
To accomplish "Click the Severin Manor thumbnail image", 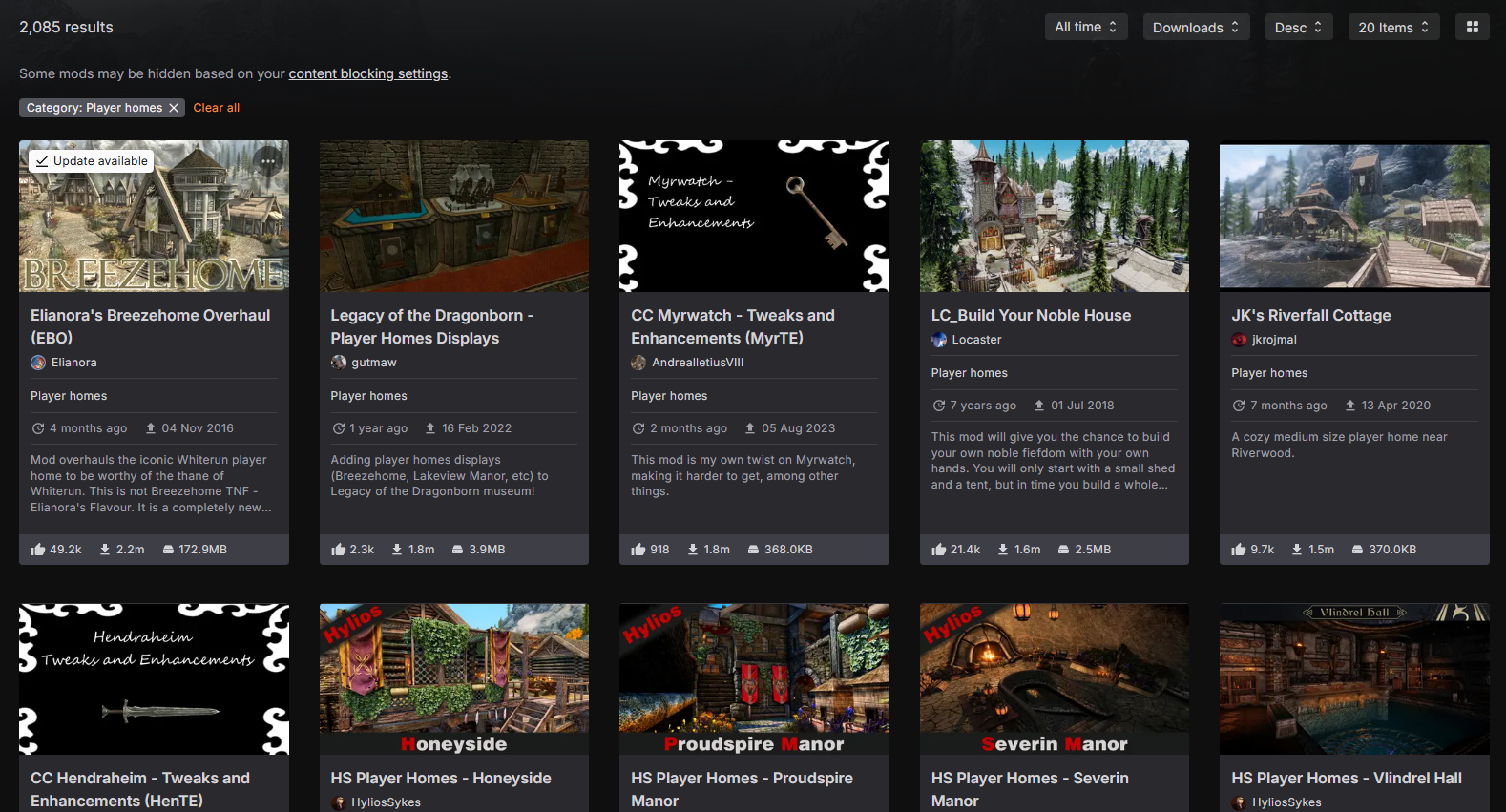I will (1055, 679).
